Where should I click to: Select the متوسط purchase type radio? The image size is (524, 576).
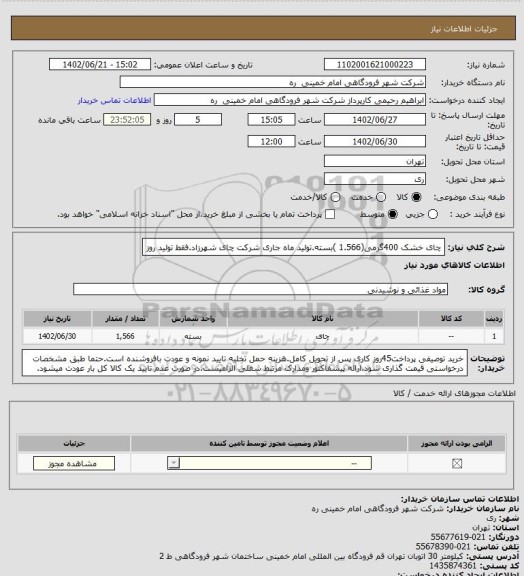coord(392,214)
